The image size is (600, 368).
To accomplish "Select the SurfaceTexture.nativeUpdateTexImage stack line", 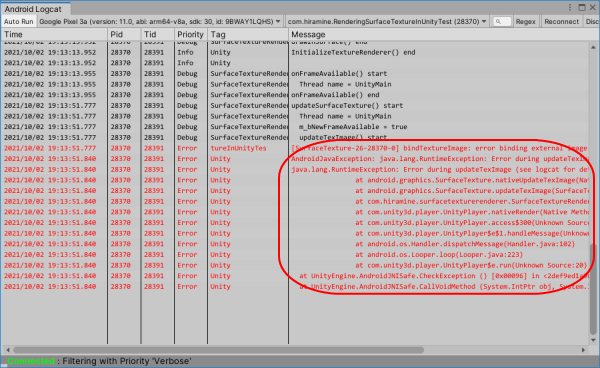I will point(472,180).
